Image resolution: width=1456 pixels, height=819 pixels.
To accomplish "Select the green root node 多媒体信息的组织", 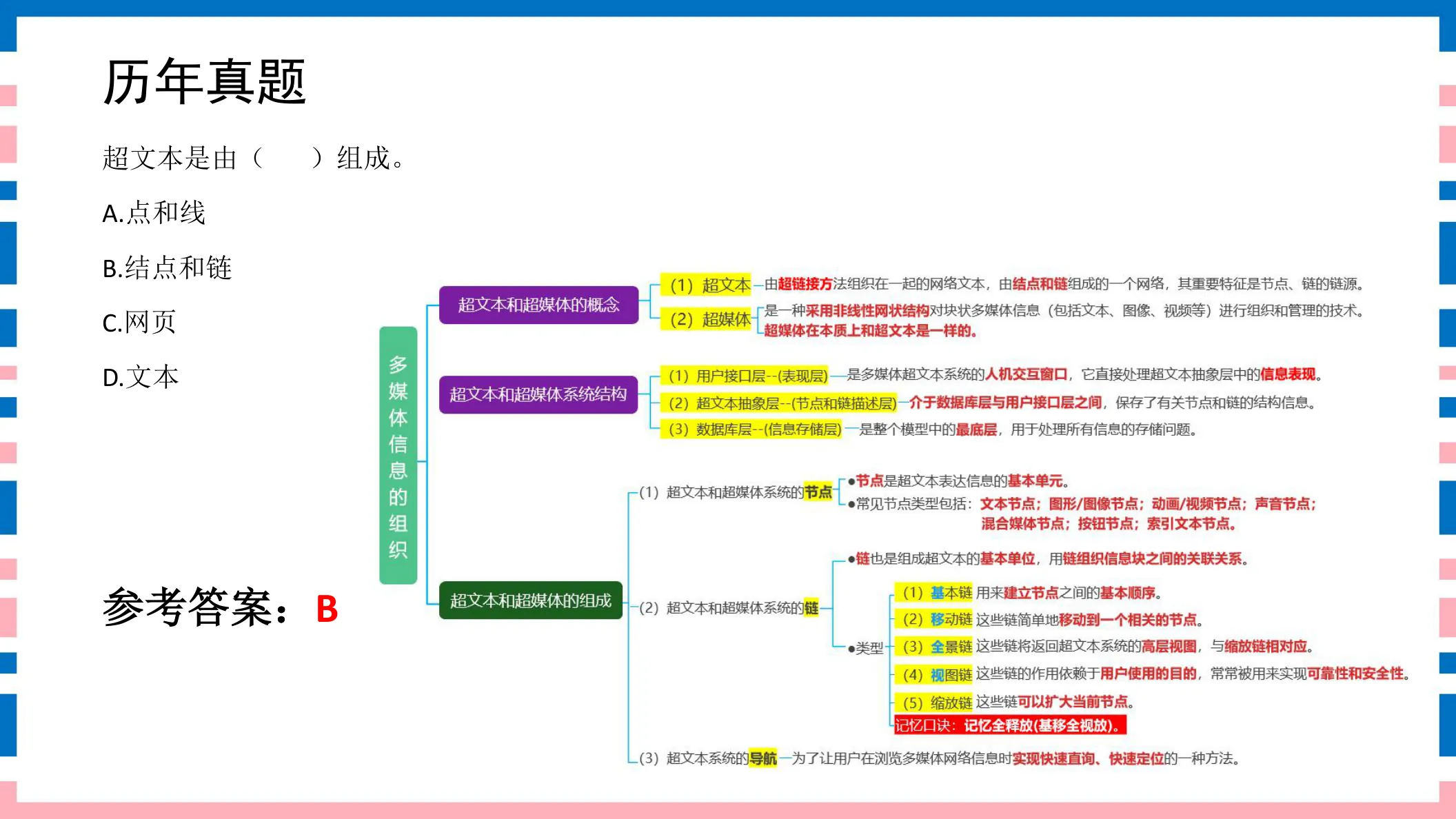I will (398, 455).
